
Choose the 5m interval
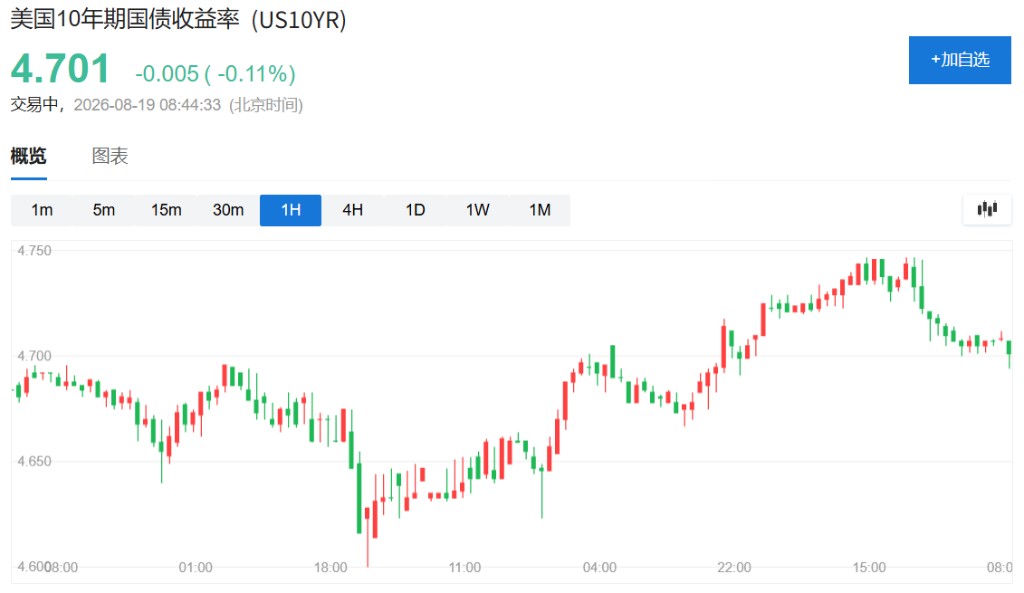click(104, 210)
